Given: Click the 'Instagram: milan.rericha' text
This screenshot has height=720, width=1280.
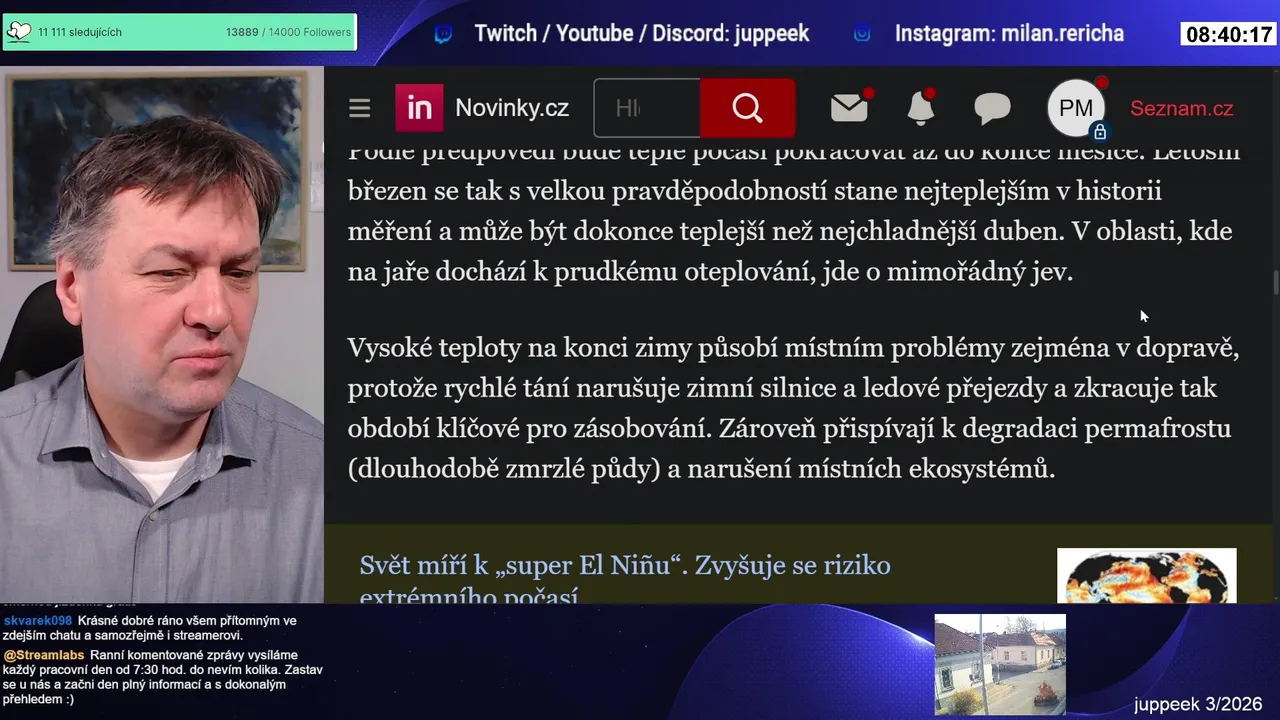Looking at the screenshot, I should click(1009, 34).
